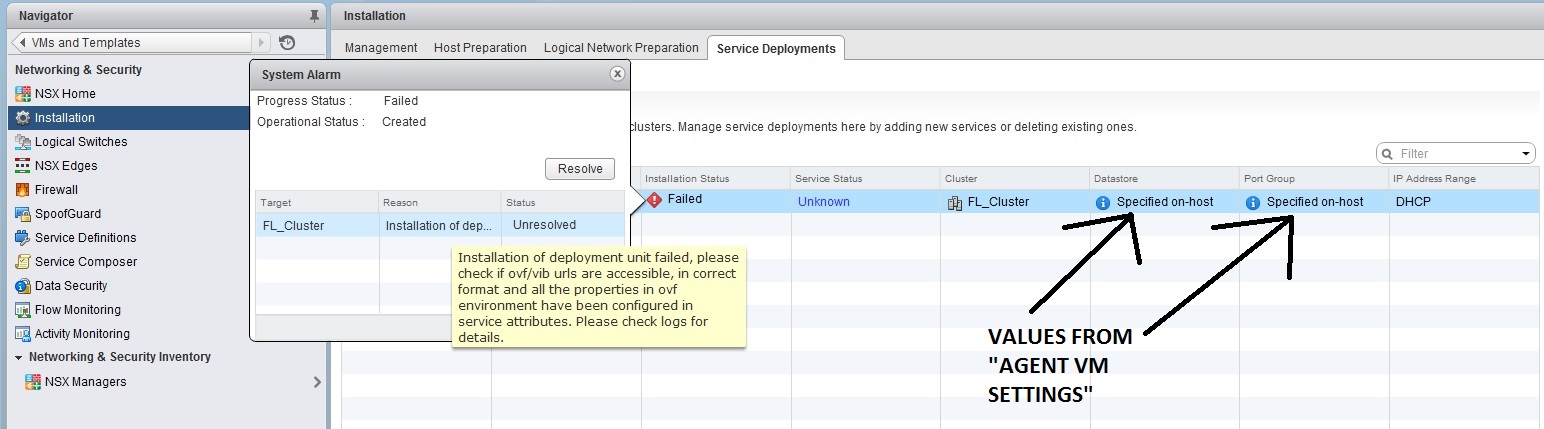Pin the Navigator panel
This screenshot has width=1544, height=429.
click(x=316, y=16)
